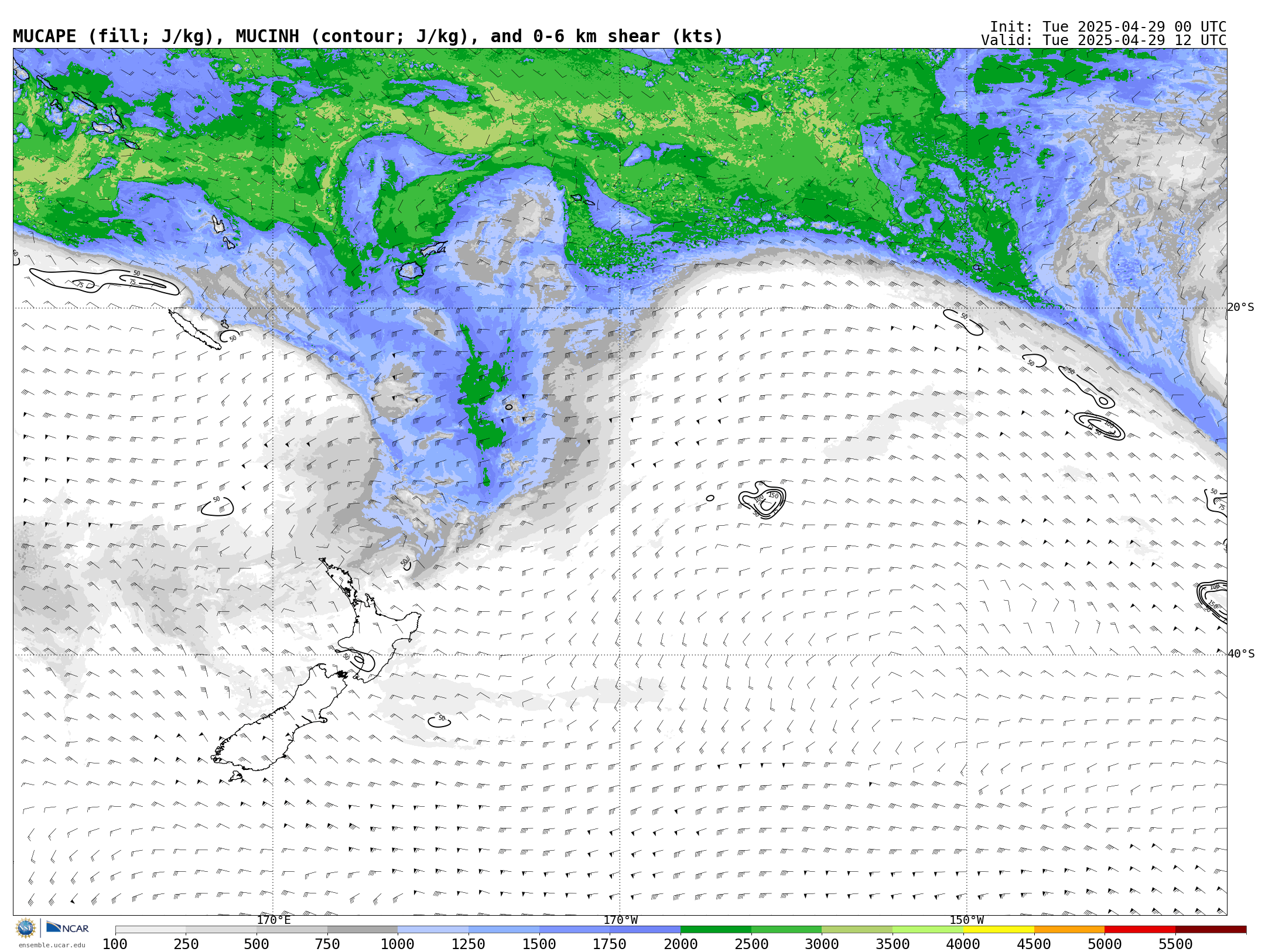Screen dimensions: 1265x952
Task: Select the MUCAPE chart title text
Action: (x=368, y=36)
